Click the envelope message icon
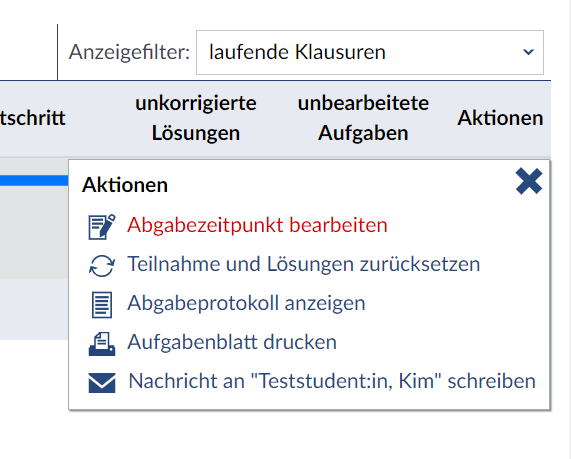The height and width of the screenshot is (459, 571). click(102, 382)
